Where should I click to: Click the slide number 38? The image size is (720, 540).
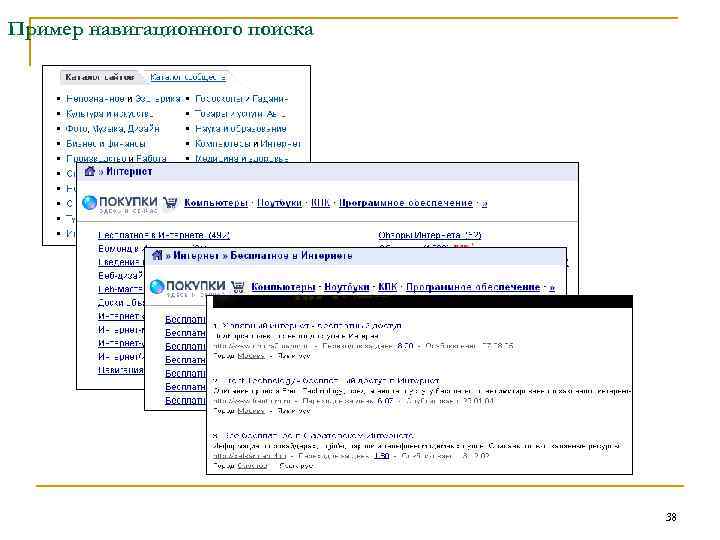671,517
